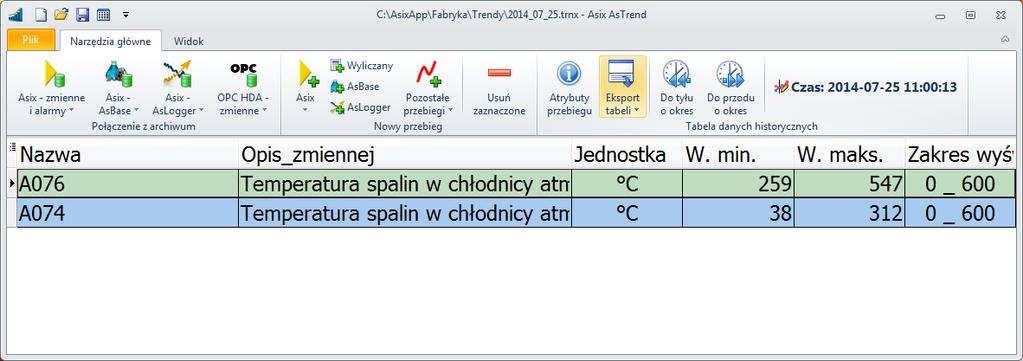
Task: Move forward with Do przodu o okres
Action: point(731,88)
